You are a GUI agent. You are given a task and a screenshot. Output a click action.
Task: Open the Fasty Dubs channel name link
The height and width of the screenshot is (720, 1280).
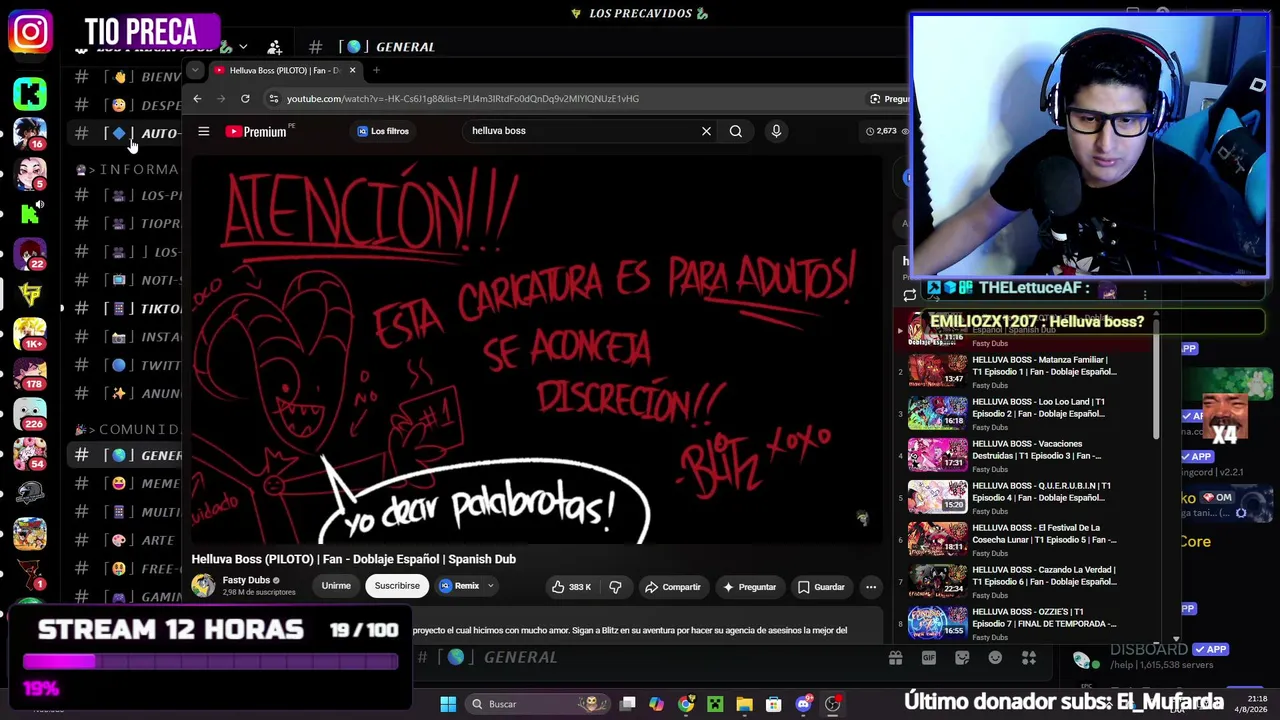[246, 580]
